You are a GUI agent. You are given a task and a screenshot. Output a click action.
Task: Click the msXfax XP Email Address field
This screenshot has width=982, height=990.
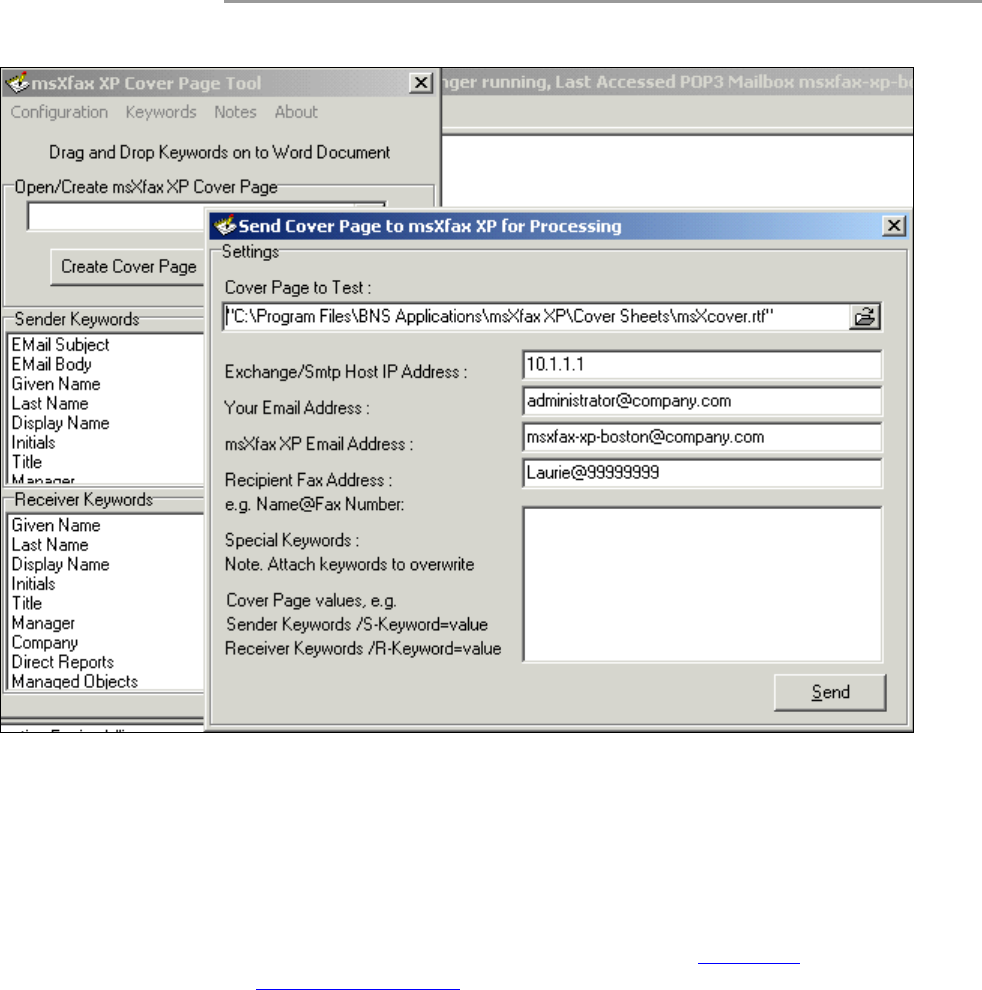click(702, 437)
